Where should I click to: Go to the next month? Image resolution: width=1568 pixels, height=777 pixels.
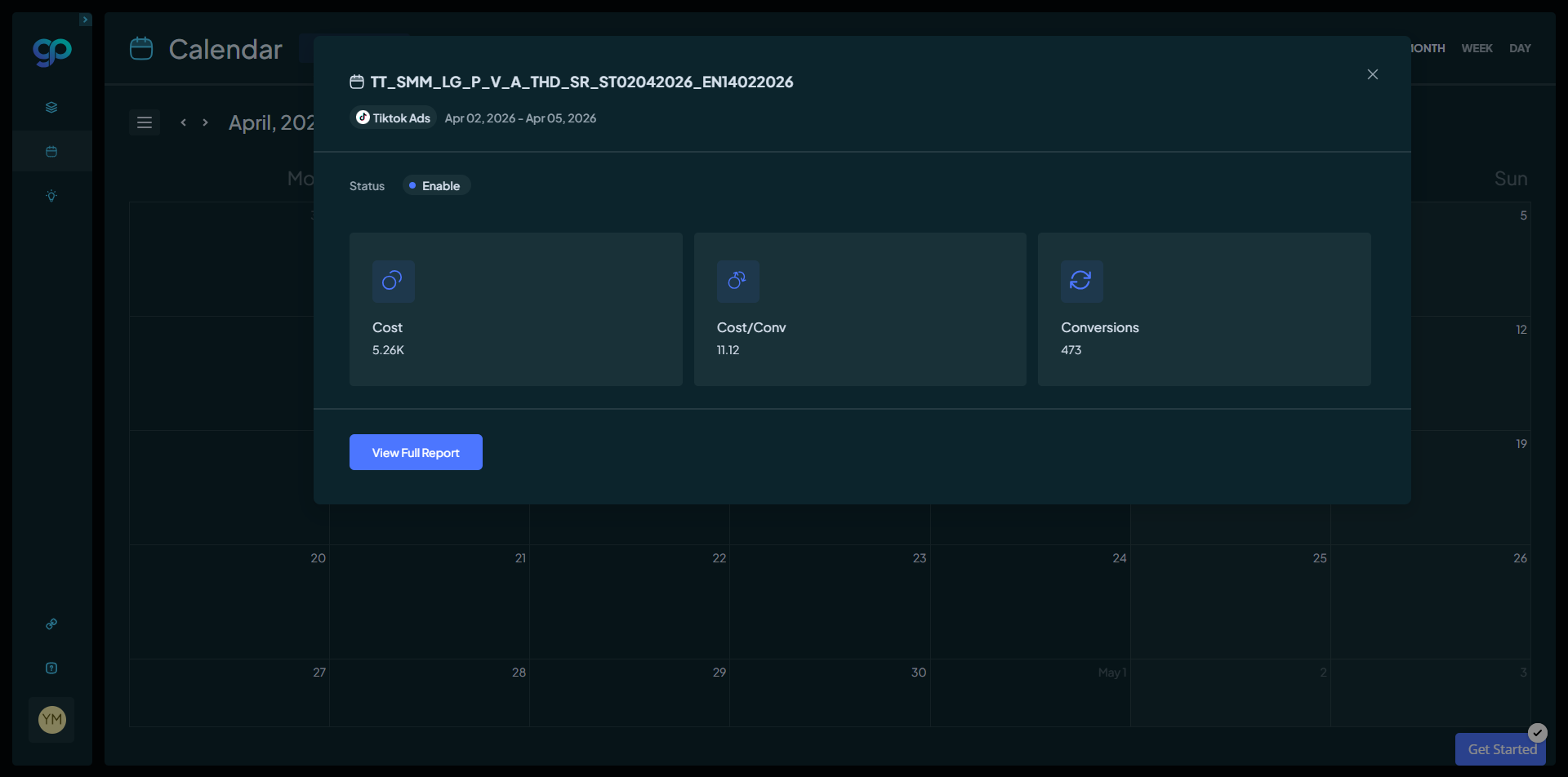(206, 122)
